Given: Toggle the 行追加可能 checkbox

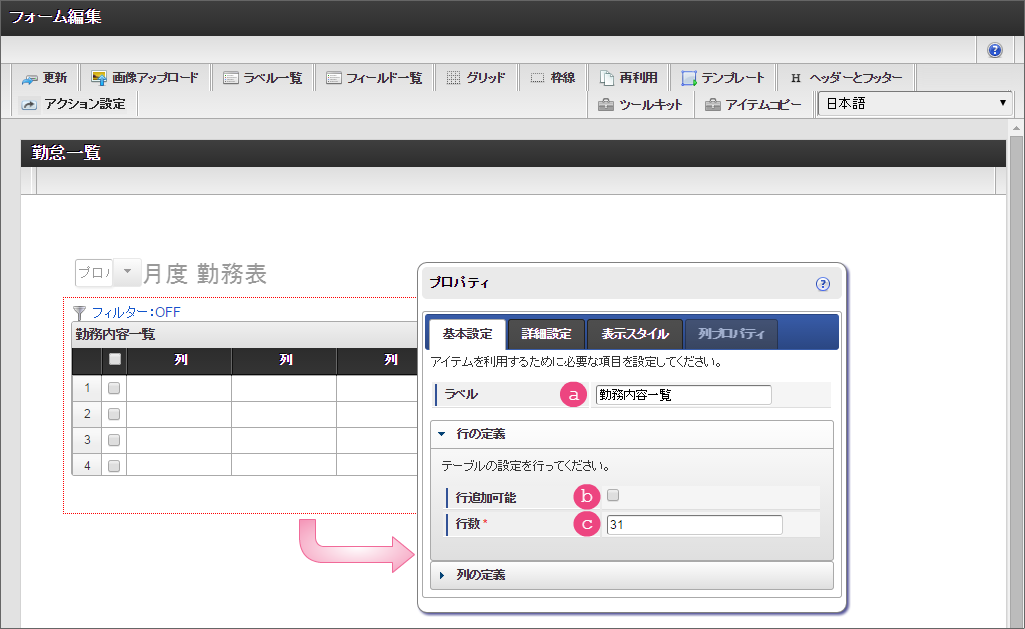Looking at the screenshot, I should coord(613,495).
